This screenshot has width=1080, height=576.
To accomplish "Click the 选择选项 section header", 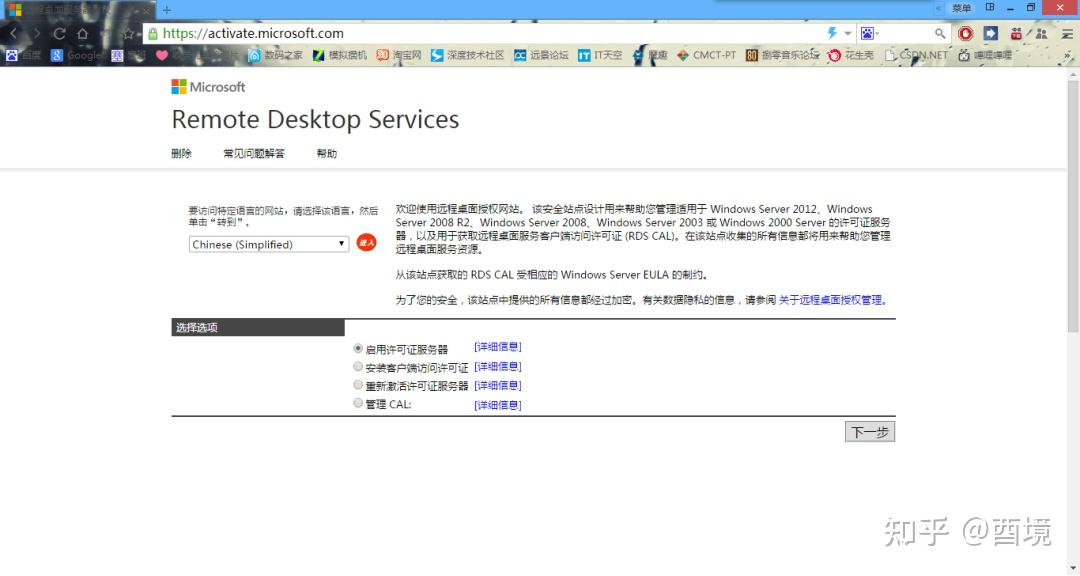I will click(258, 327).
